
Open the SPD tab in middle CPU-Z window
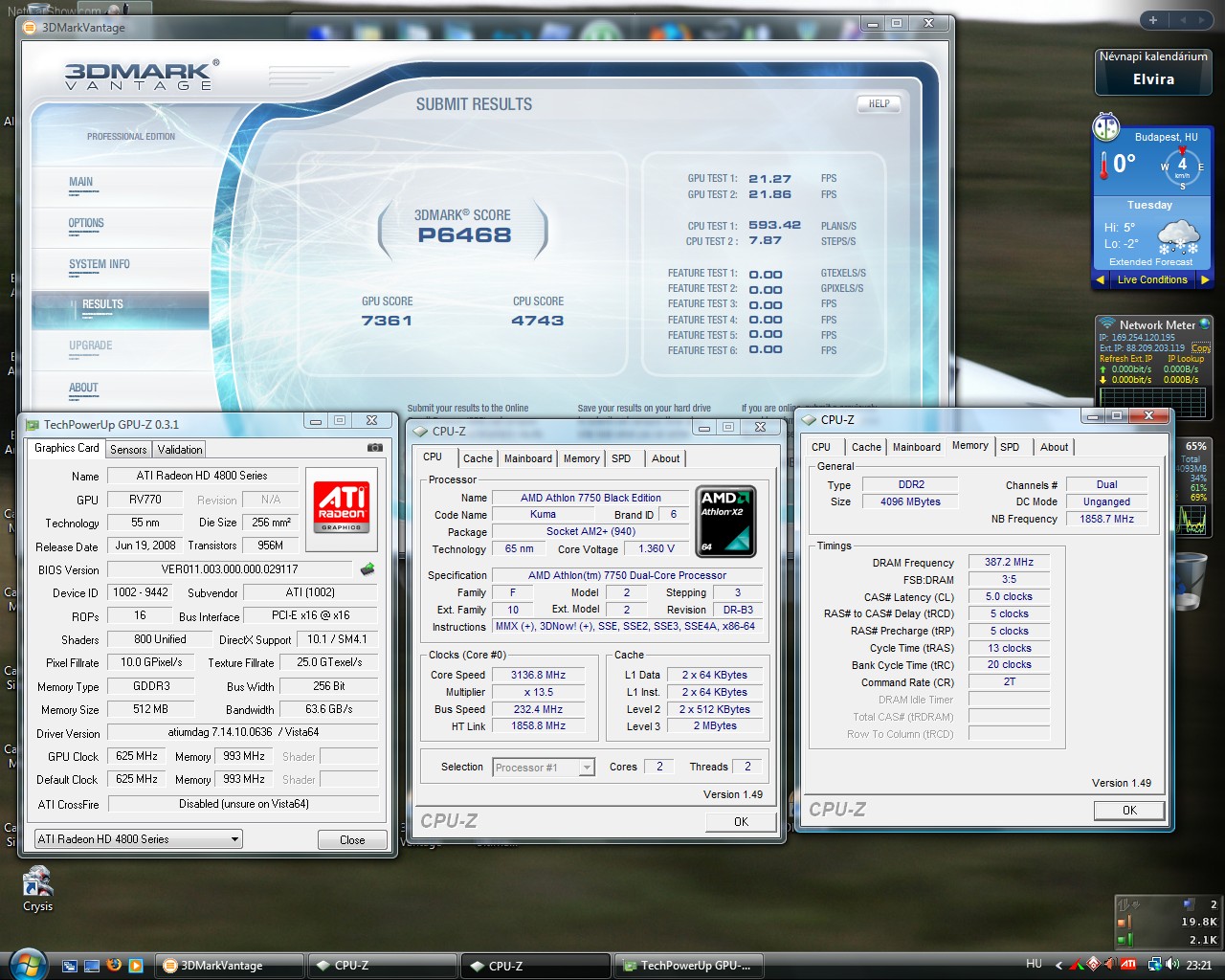pyautogui.click(x=621, y=458)
